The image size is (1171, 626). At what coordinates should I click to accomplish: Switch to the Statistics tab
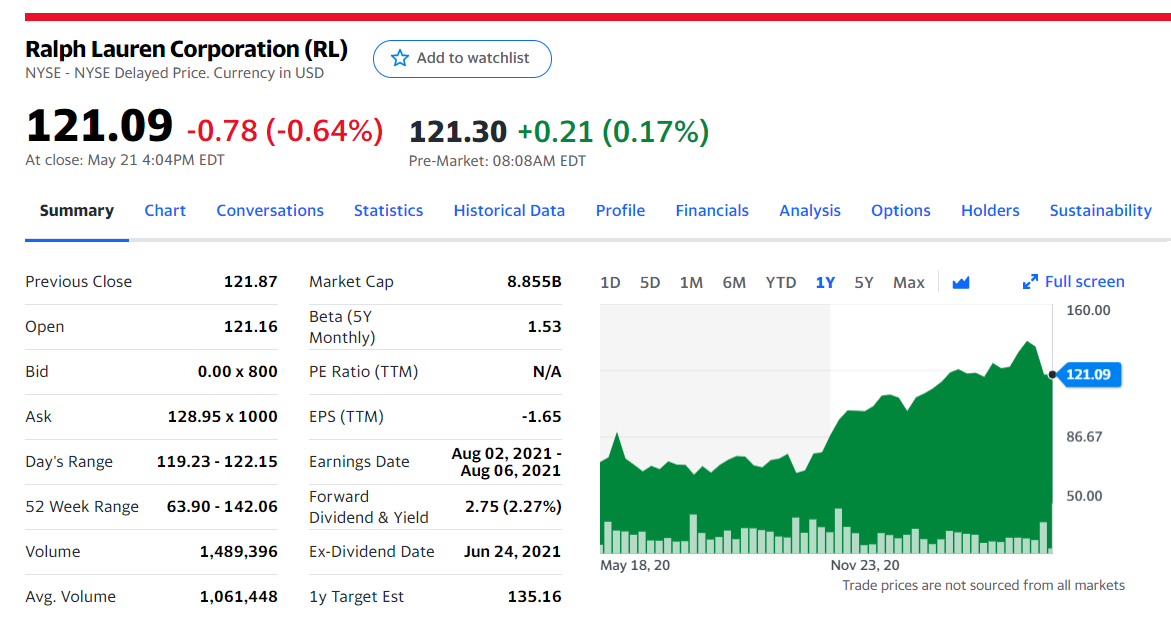tap(388, 211)
